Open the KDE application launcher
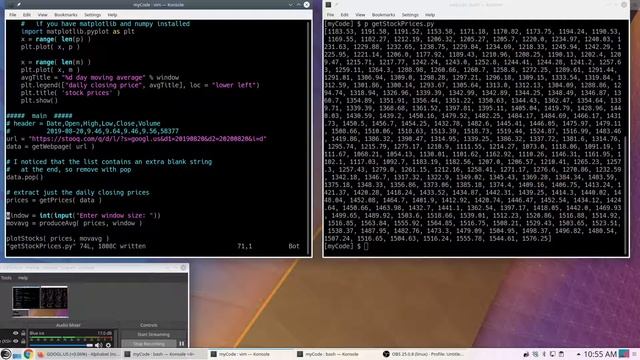Image resolution: width=640 pixels, height=360 pixels. pos(5,354)
